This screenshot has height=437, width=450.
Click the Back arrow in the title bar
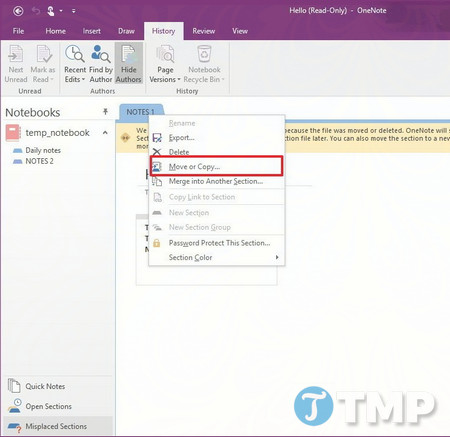coord(18,11)
